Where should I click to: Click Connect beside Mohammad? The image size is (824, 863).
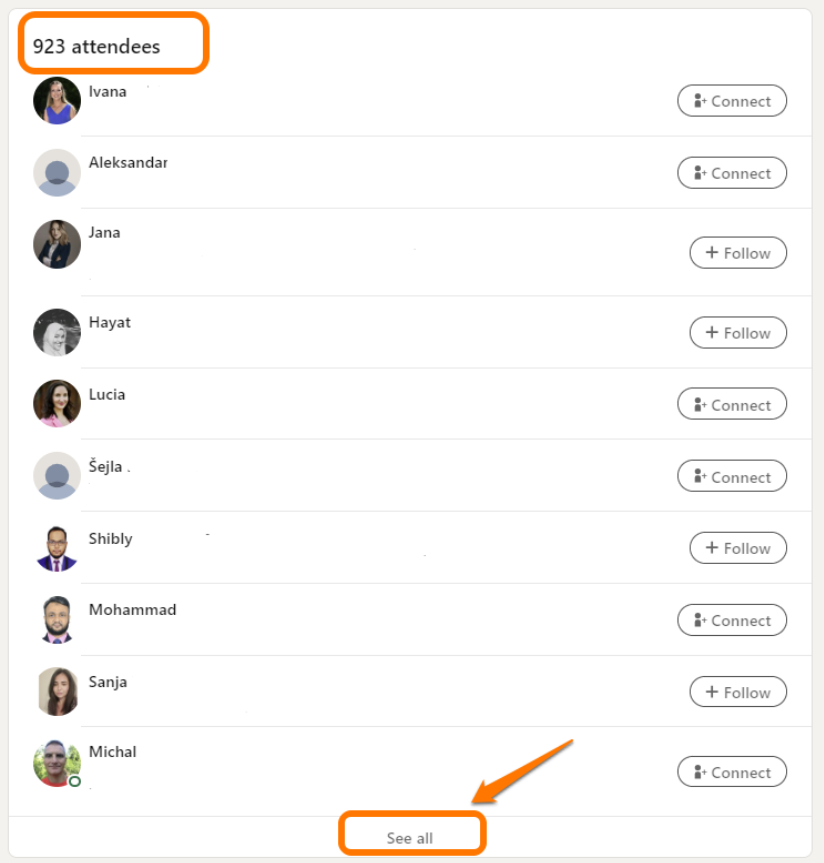[x=732, y=620]
